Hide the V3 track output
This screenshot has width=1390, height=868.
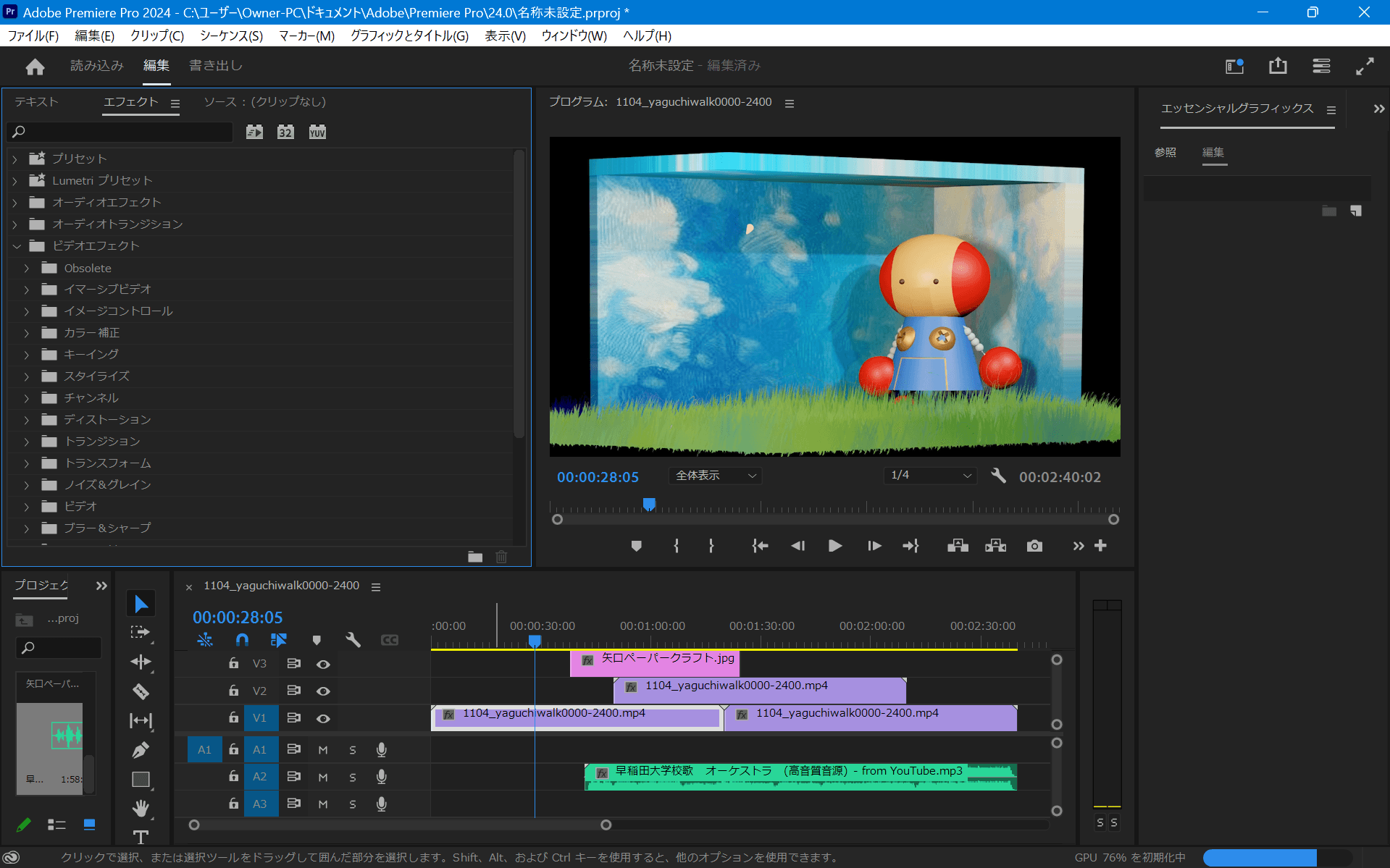(323, 664)
